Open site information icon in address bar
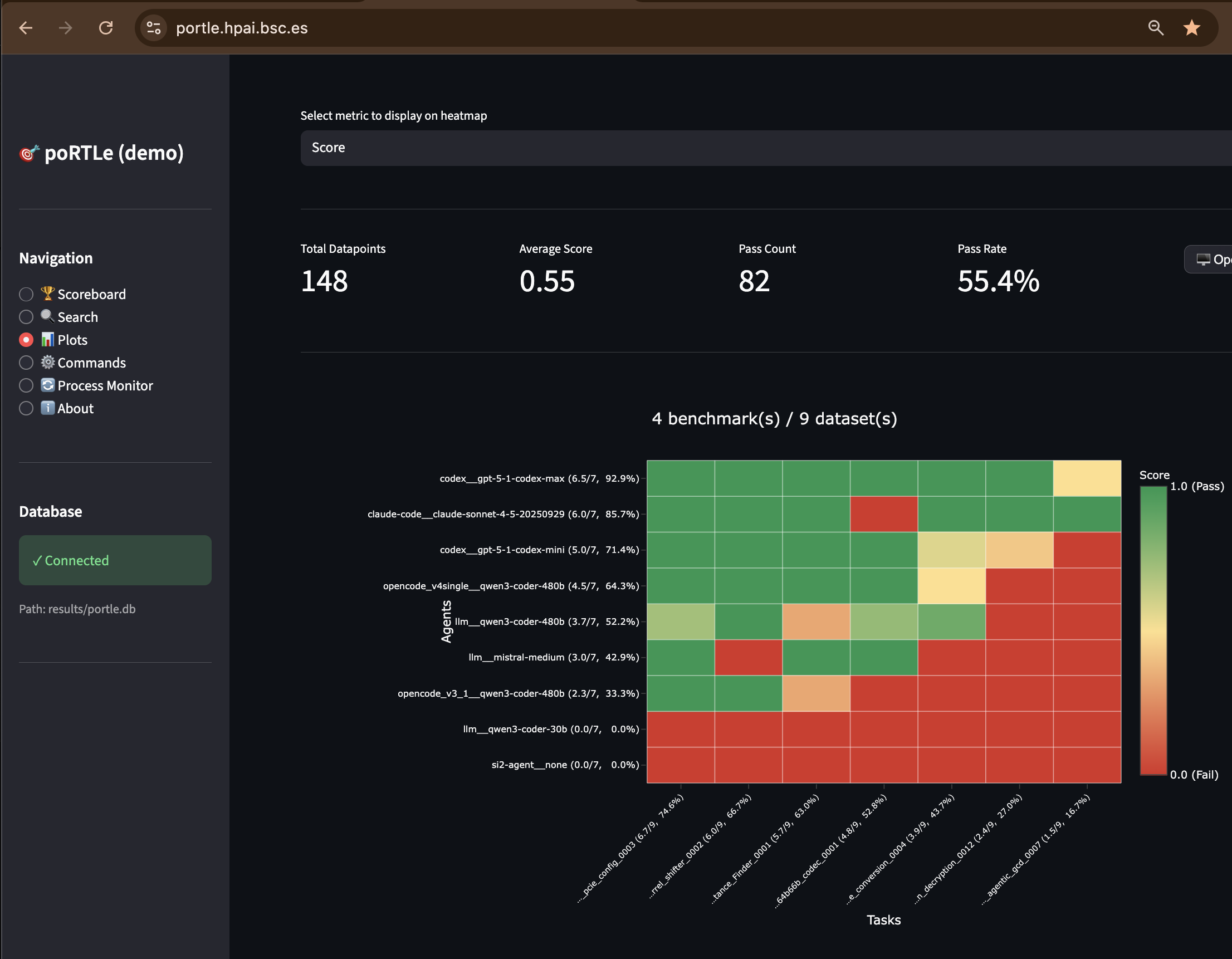This screenshot has width=1232, height=959. (x=153, y=28)
